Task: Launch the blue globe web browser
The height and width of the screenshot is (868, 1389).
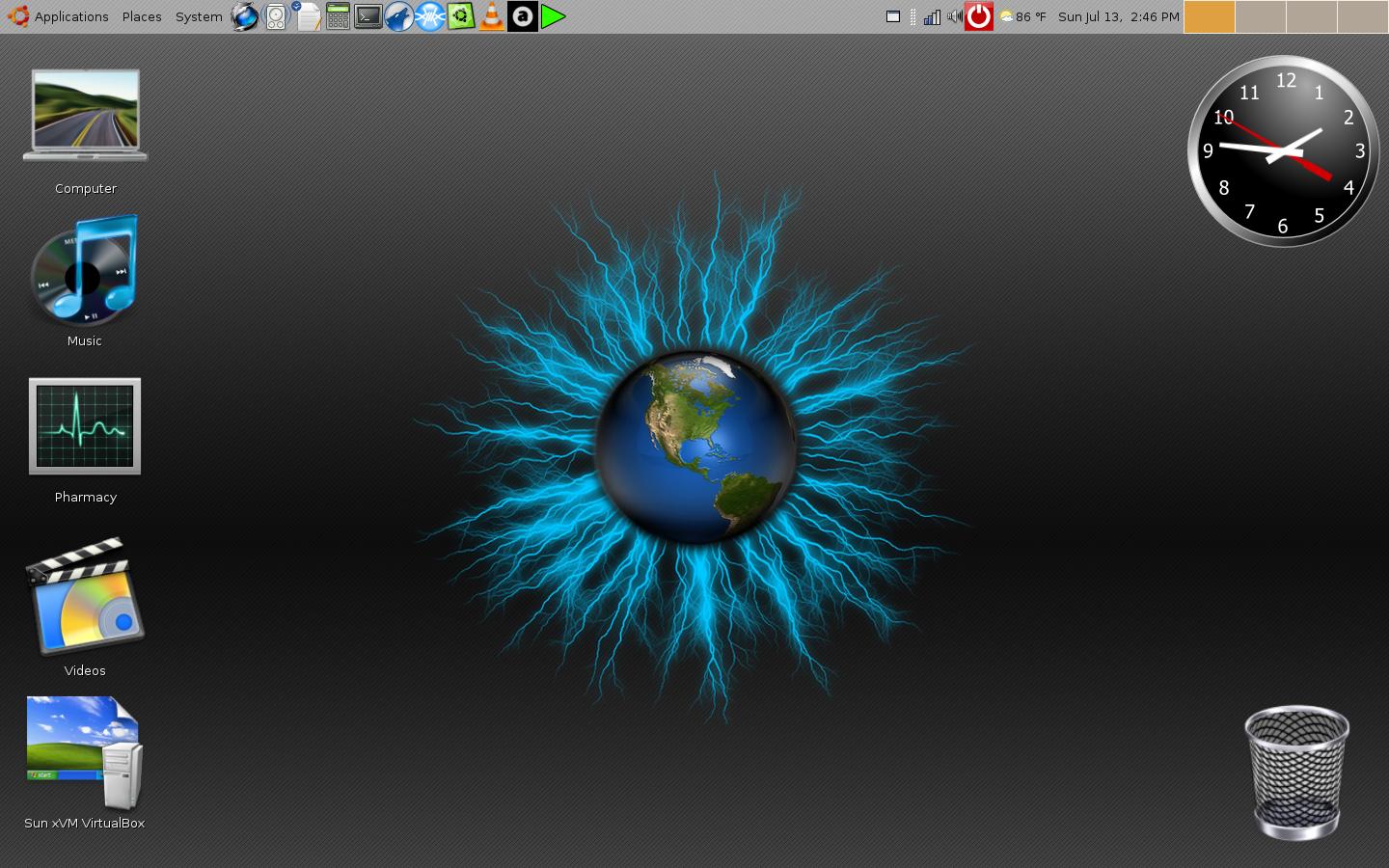Action: point(245,16)
